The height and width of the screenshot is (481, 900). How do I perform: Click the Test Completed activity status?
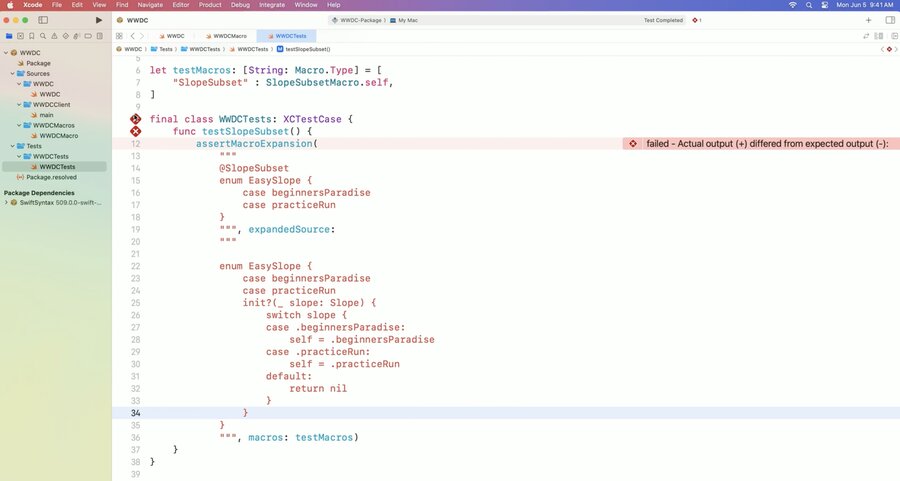[663, 20]
